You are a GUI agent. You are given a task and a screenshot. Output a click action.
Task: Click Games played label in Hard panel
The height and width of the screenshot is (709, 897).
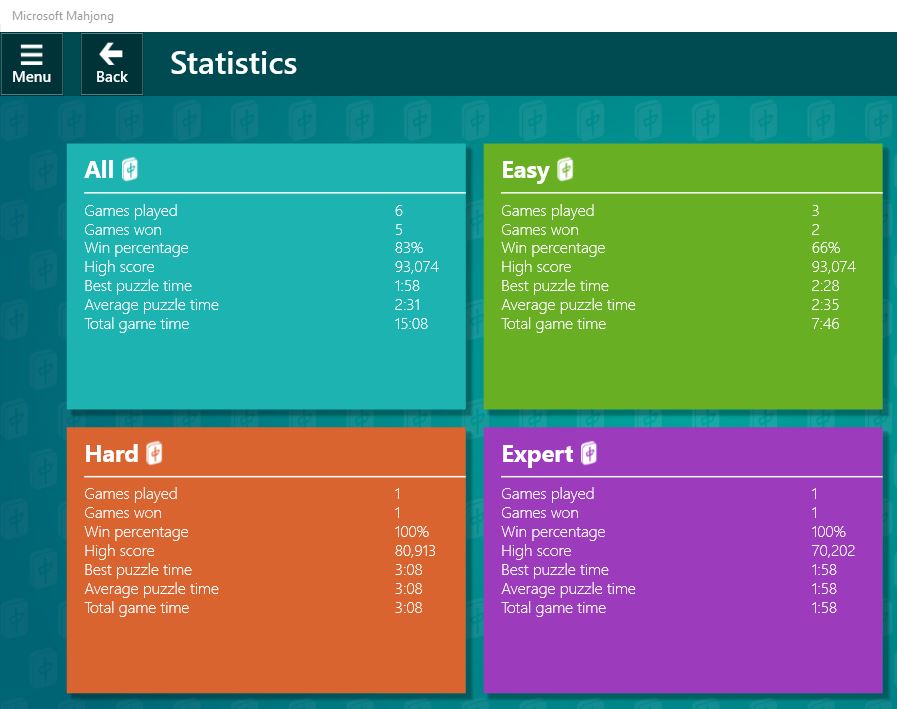[130, 494]
